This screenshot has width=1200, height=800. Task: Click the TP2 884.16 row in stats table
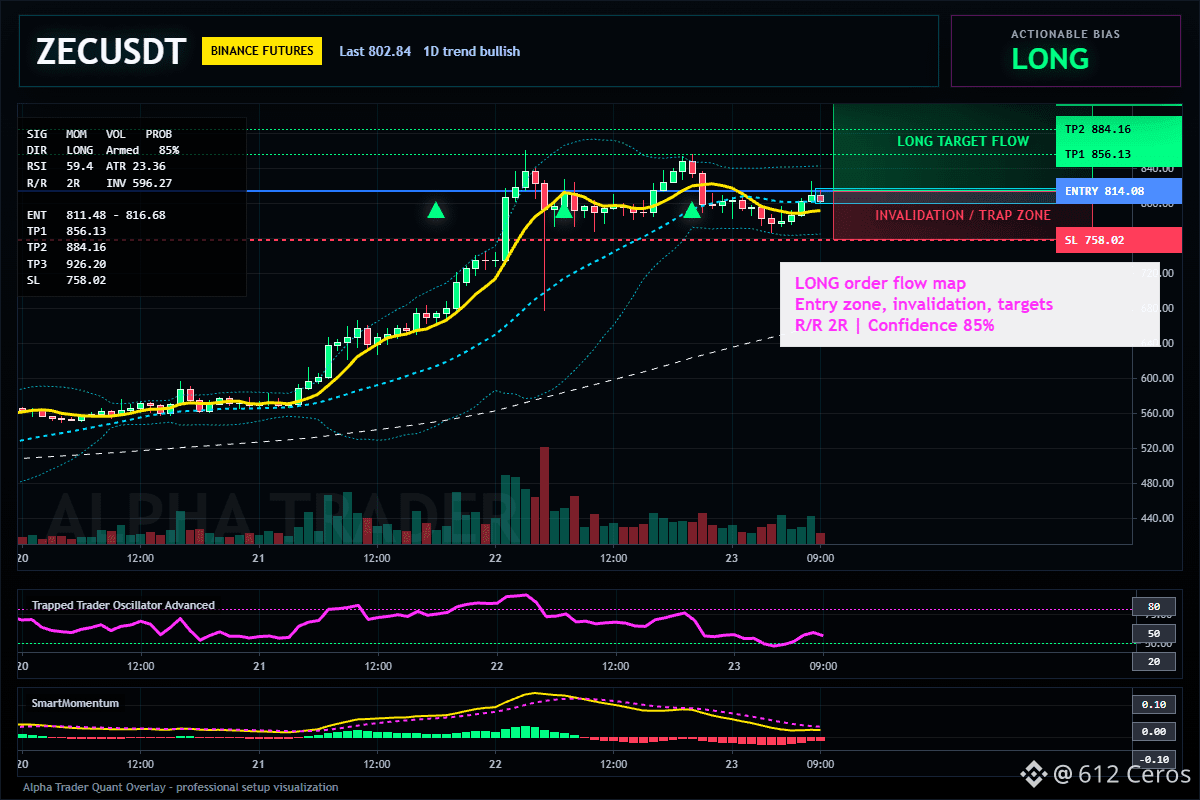(x=66, y=247)
